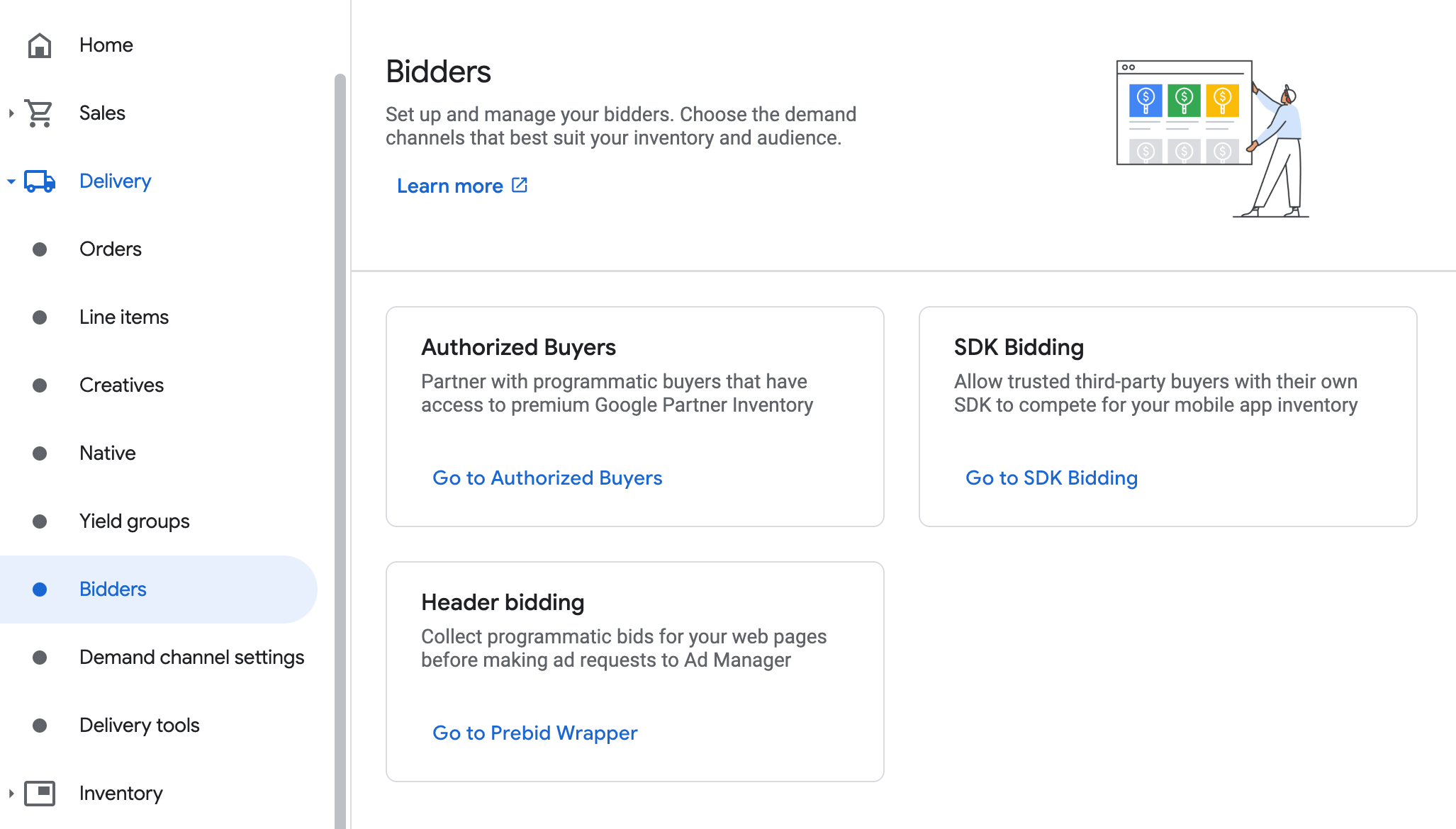Select Creatives menu item
Screen dimensions: 1456x829
pyautogui.click(x=121, y=385)
